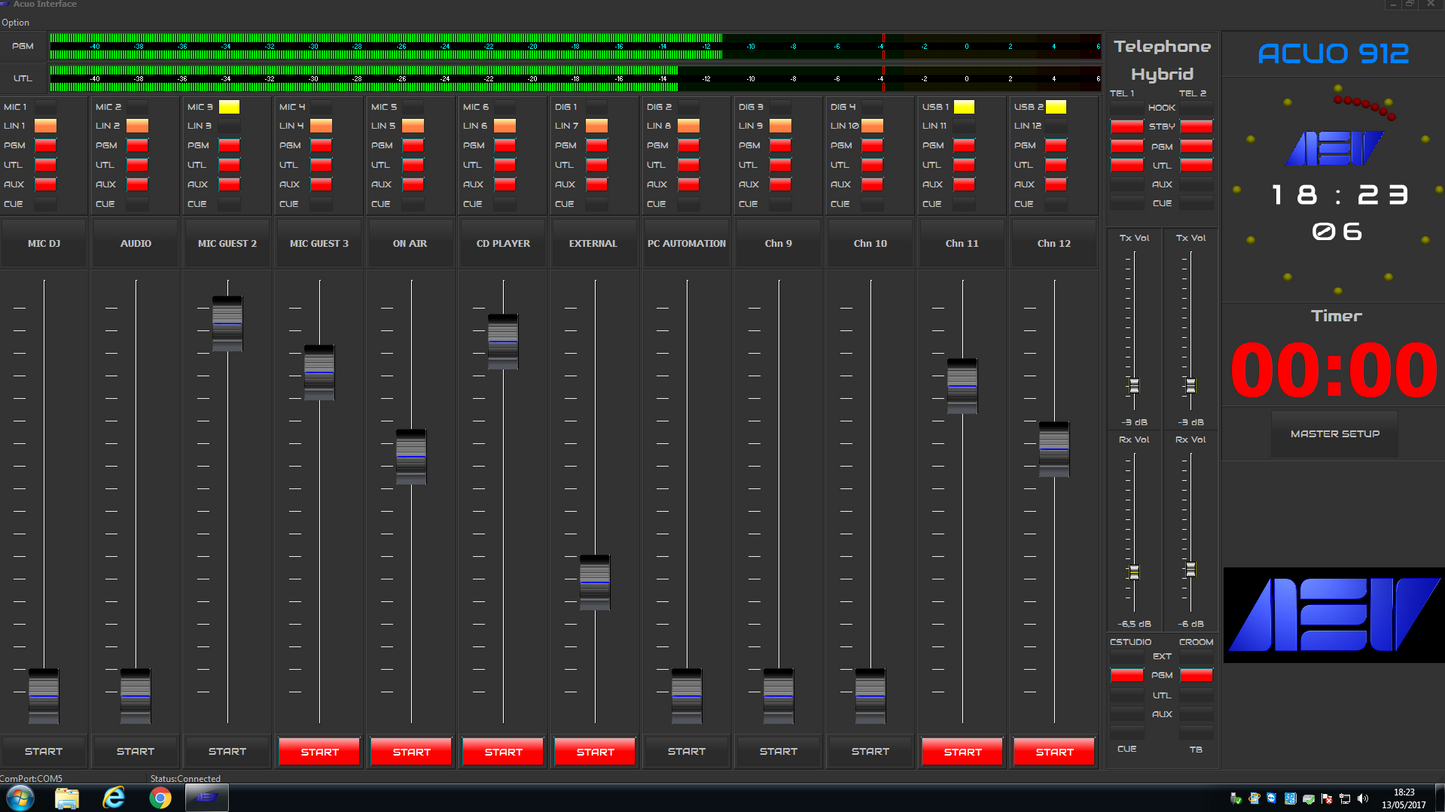Click the volume speaker icon in system tray
Viewport: 1445px width, 812px height.
click(x=1362, y=798)
